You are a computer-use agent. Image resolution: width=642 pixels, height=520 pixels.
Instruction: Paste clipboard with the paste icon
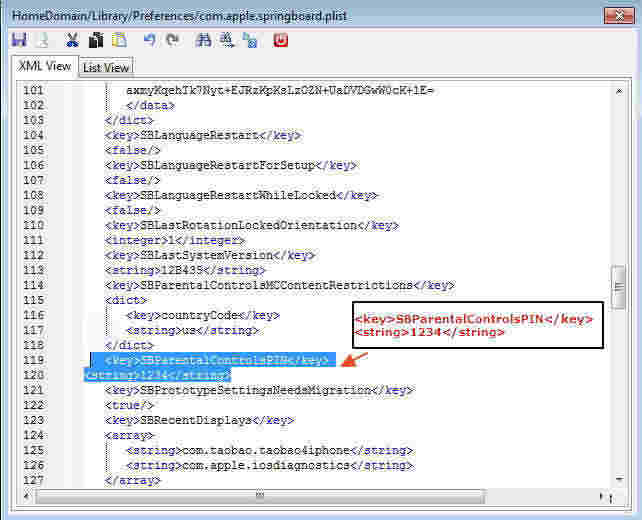click(x=119, y=40)
